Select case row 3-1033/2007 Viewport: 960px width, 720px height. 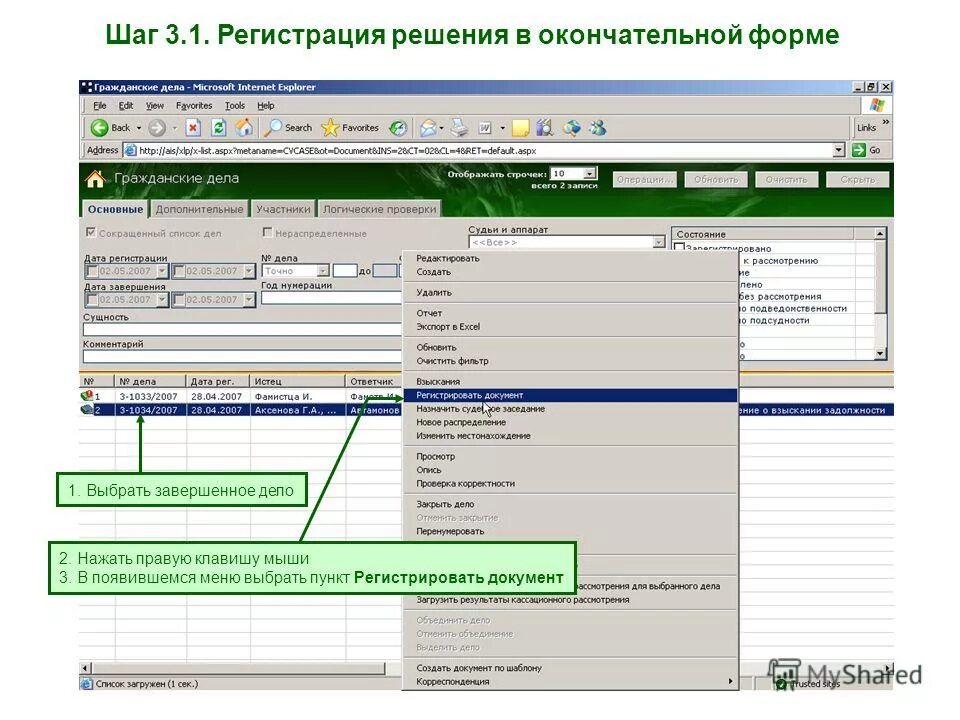[x=148, y=396]
